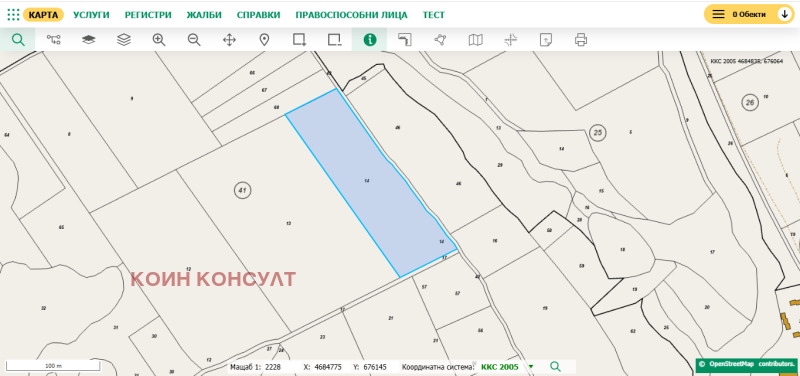Select the search magnifier tool
Image resolution: width=800 pixels, height=376 pixels.
[18, 40]
